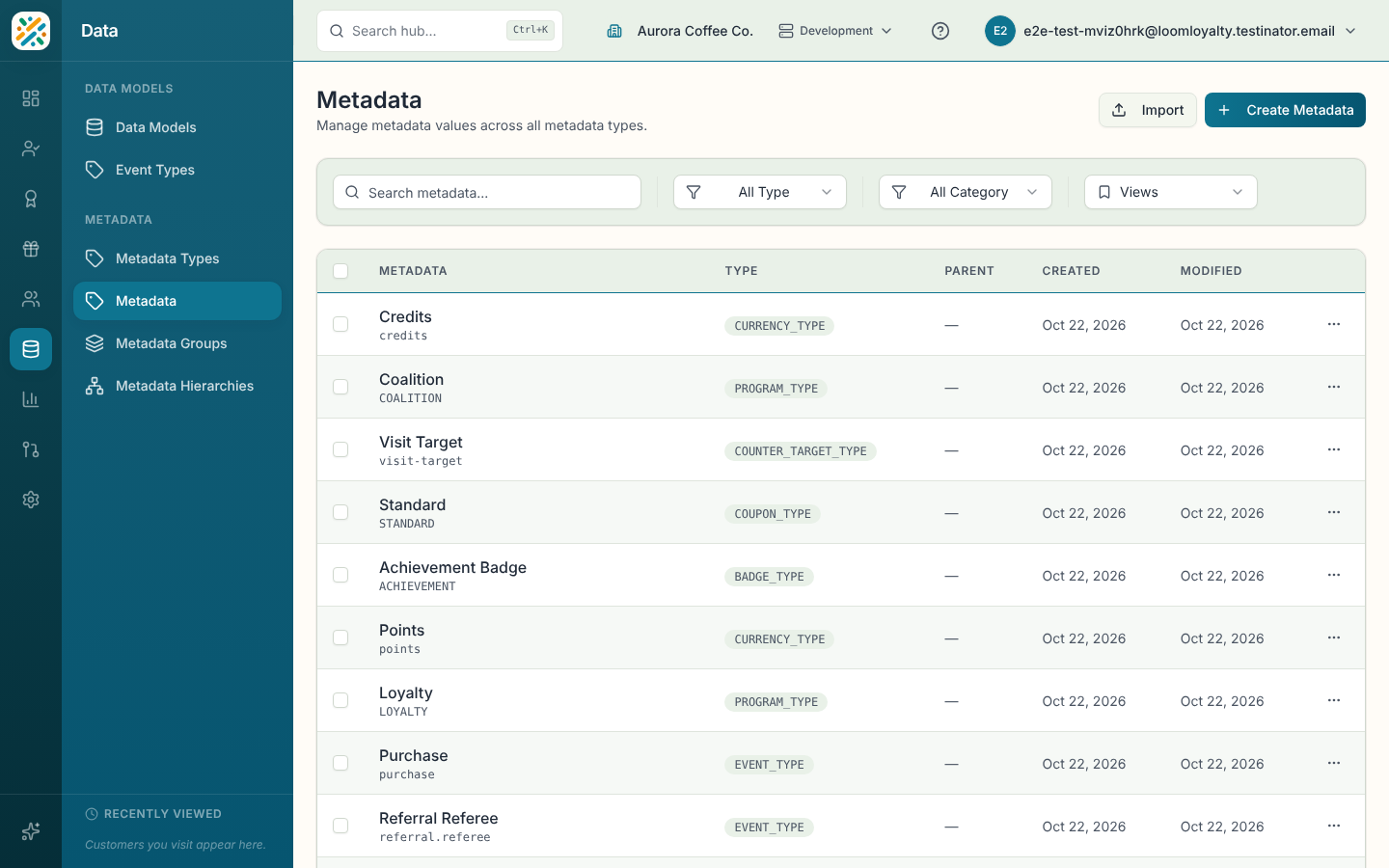Go to Event Types in sidebar
The image size is (1389, 868).
coord(177,170)
